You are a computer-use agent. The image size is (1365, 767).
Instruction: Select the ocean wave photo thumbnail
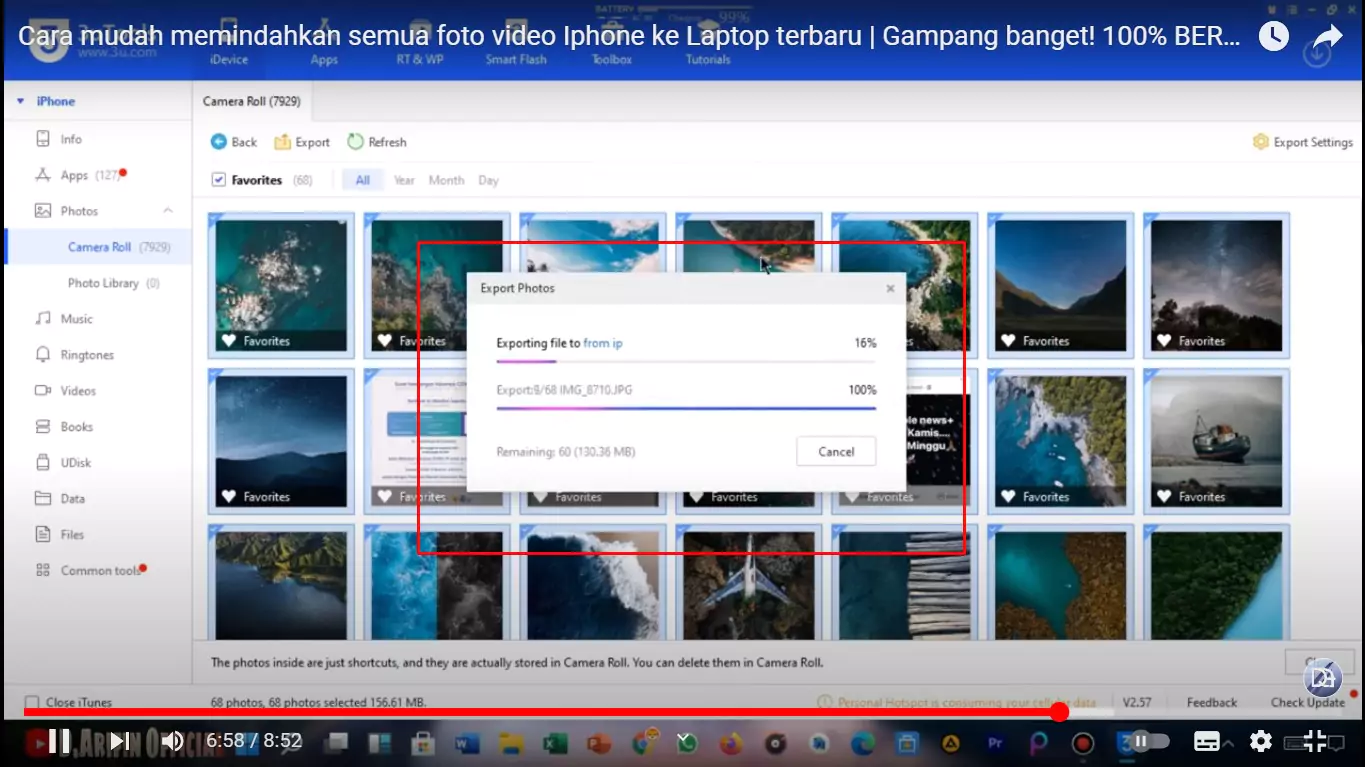click(593, 583)
